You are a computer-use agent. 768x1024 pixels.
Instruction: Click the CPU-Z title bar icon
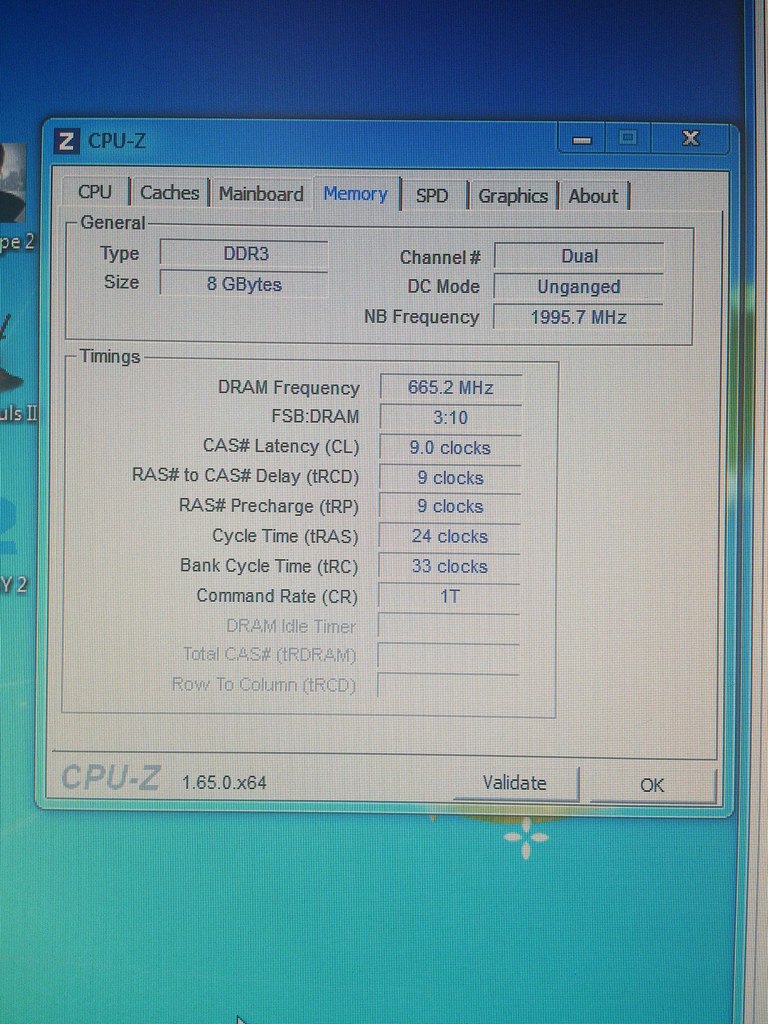(66, 141)
